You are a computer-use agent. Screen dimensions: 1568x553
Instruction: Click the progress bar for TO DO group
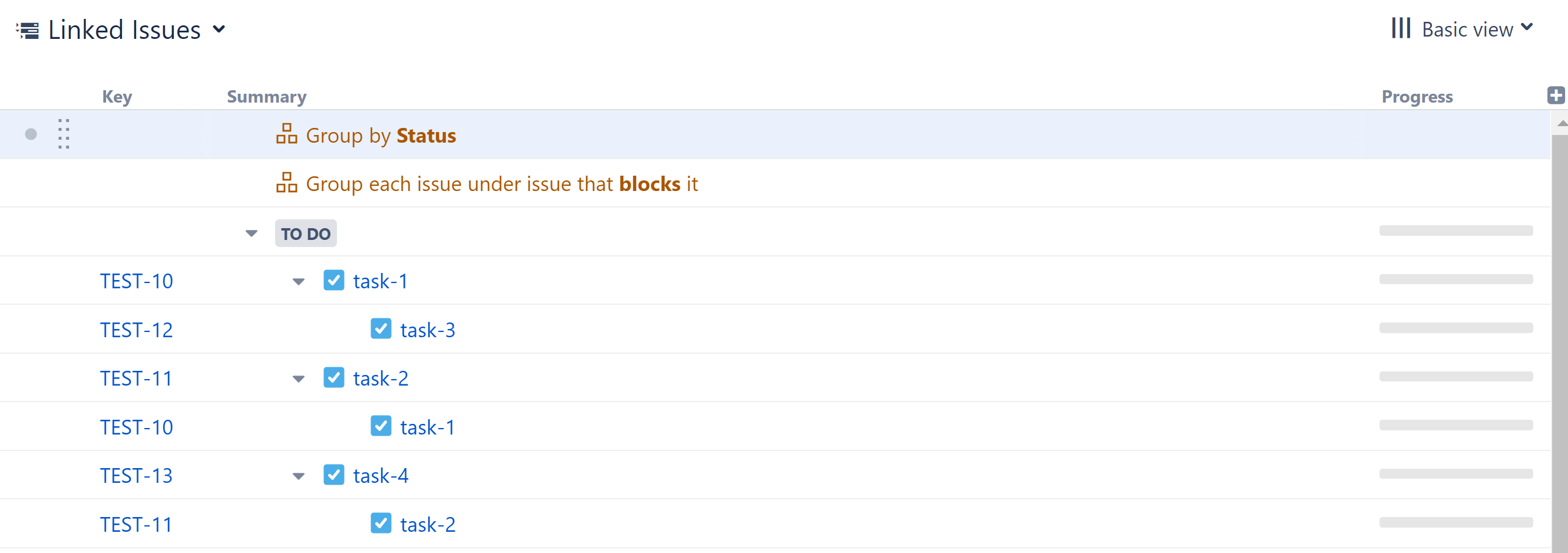[1455, 231]
